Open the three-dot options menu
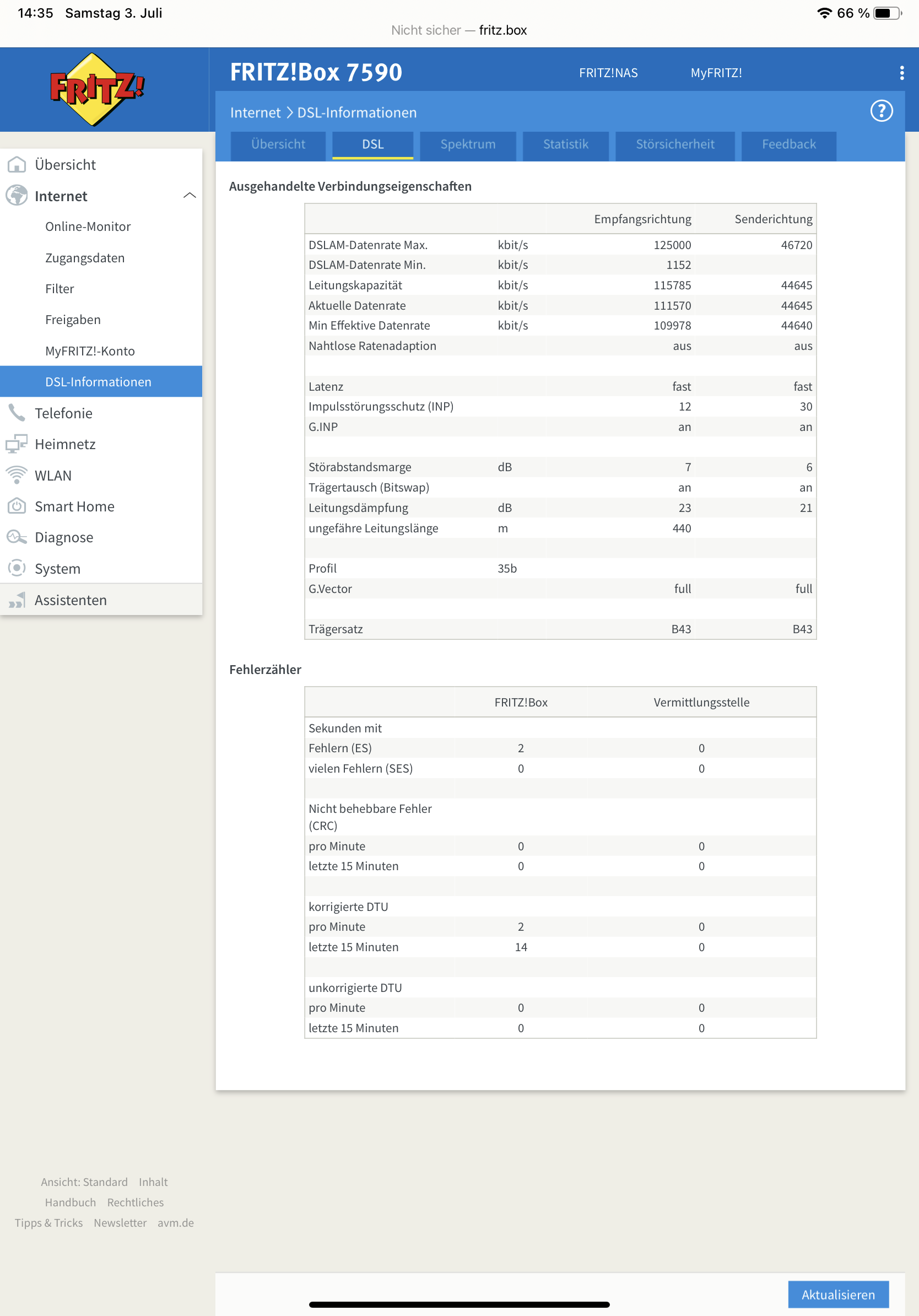The width and height of the screenshot is (919, 1316). tap(902, 73)
